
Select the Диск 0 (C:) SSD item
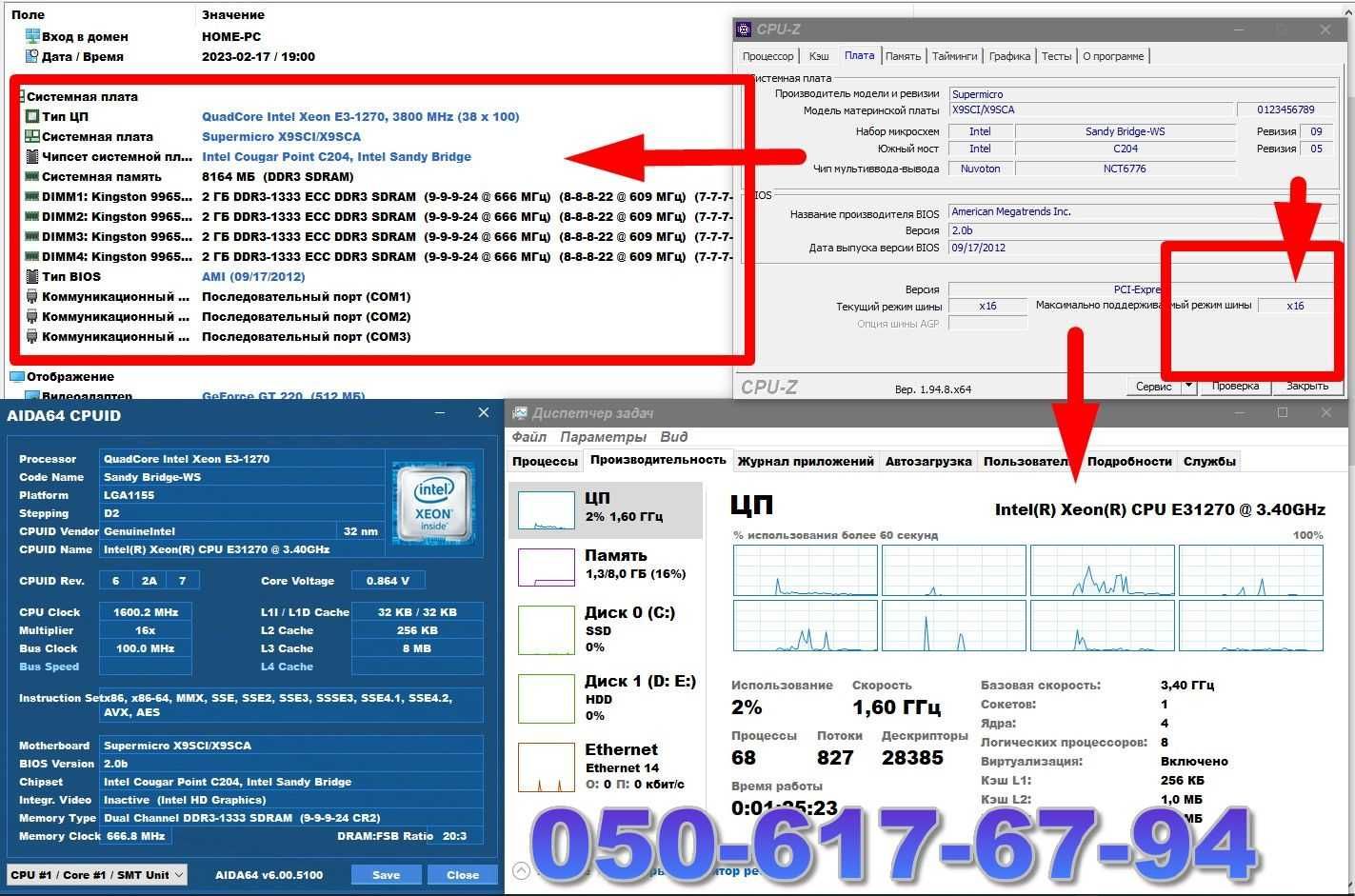pyautogui.click(x=607, y=629)
